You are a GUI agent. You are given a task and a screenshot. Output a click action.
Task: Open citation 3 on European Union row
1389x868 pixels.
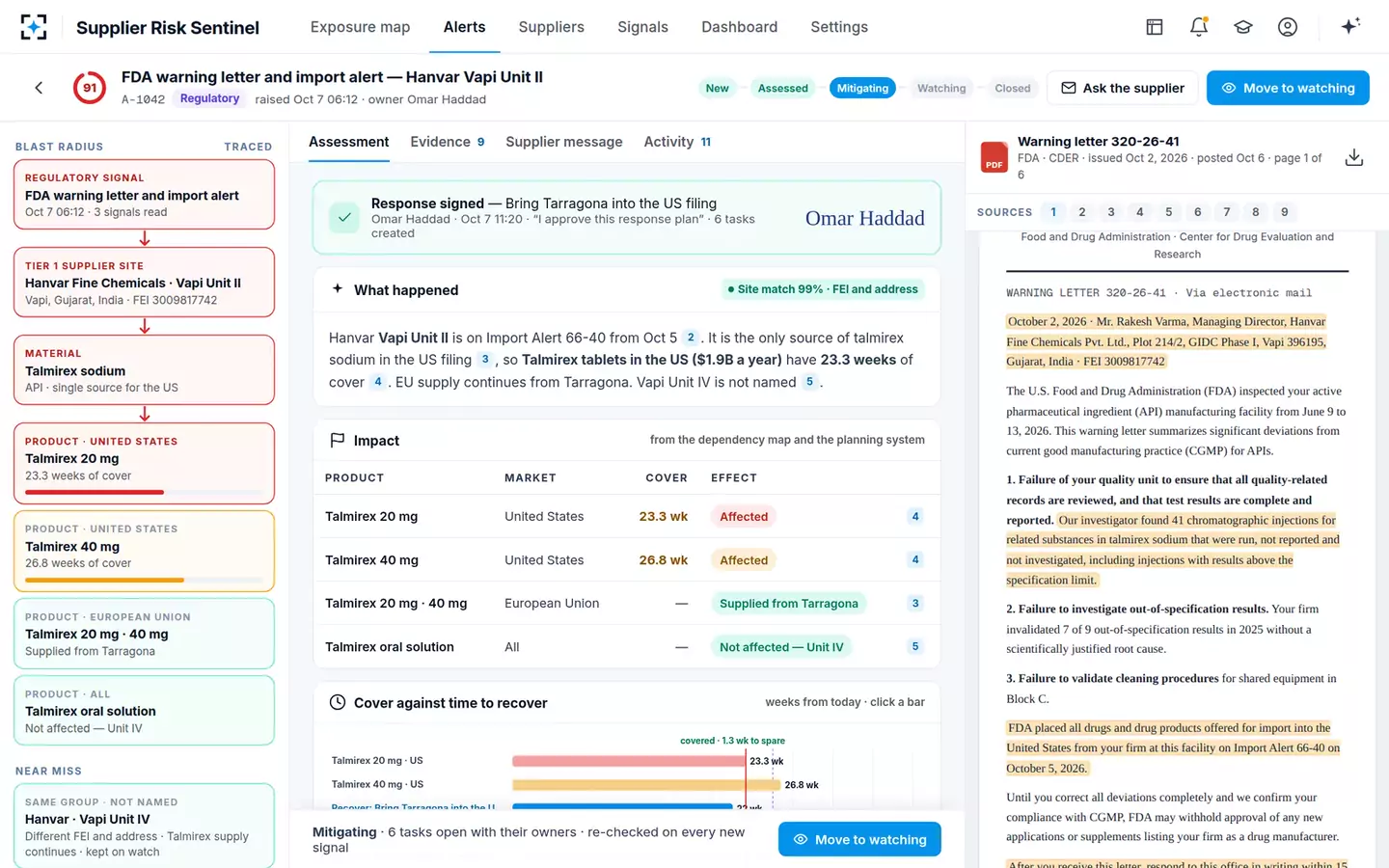[x=915, y=603]
